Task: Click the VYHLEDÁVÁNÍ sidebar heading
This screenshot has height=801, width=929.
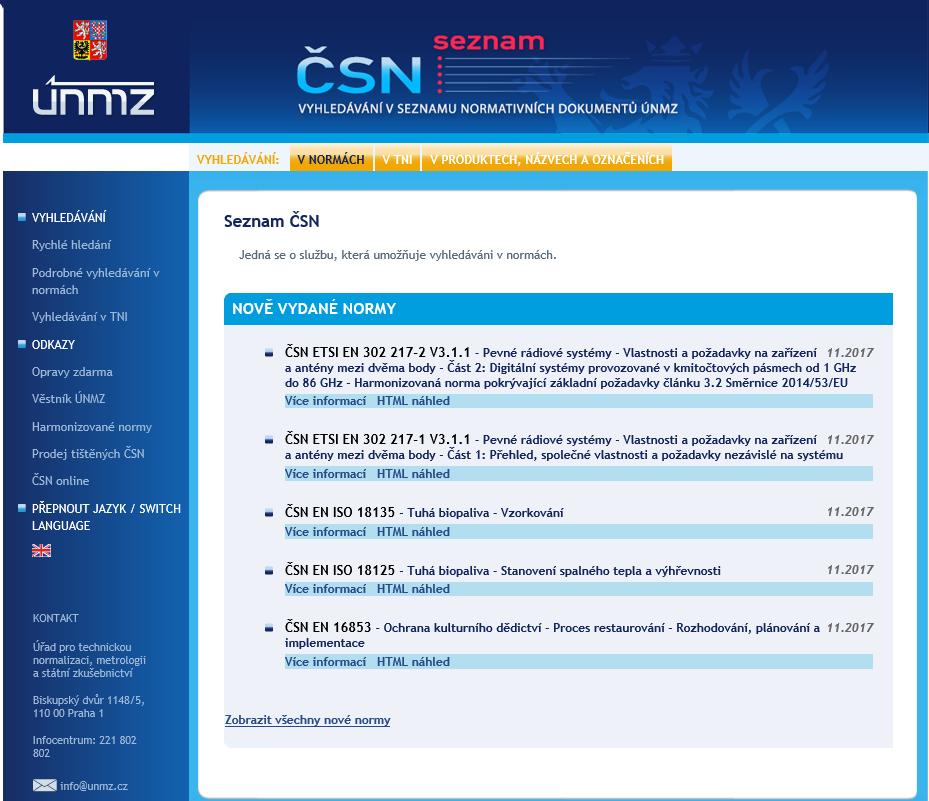Action: click(x=69, y=217)
